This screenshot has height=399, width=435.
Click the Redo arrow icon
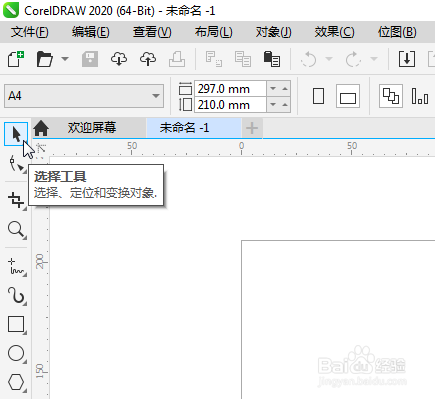coord(353,59)
